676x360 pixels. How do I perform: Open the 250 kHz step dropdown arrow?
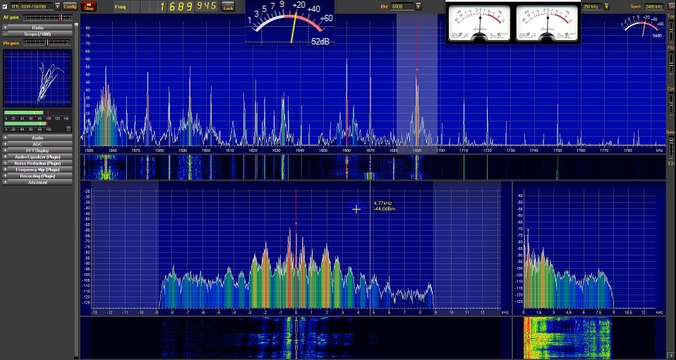click(607, 6)
